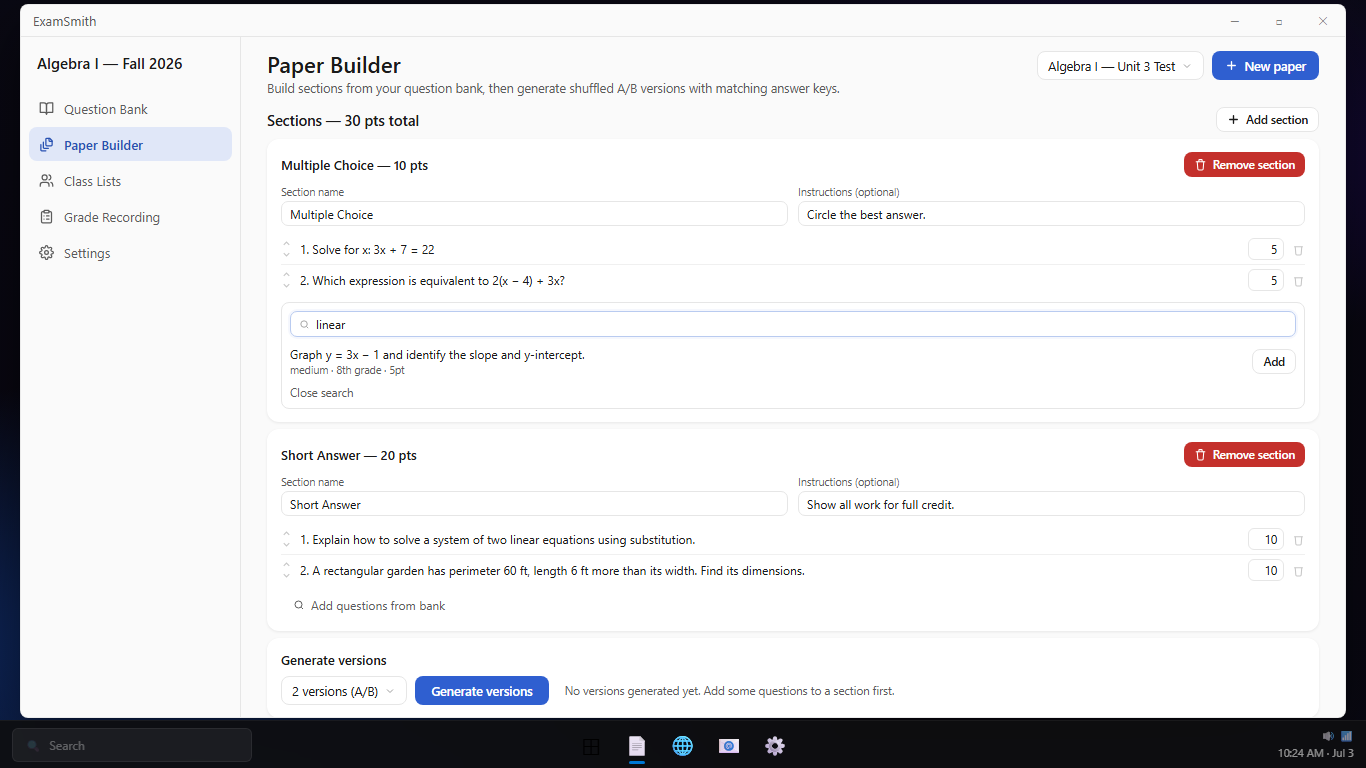Click the Add section button
1366x768 pixels.
(x=1267, y=120)
